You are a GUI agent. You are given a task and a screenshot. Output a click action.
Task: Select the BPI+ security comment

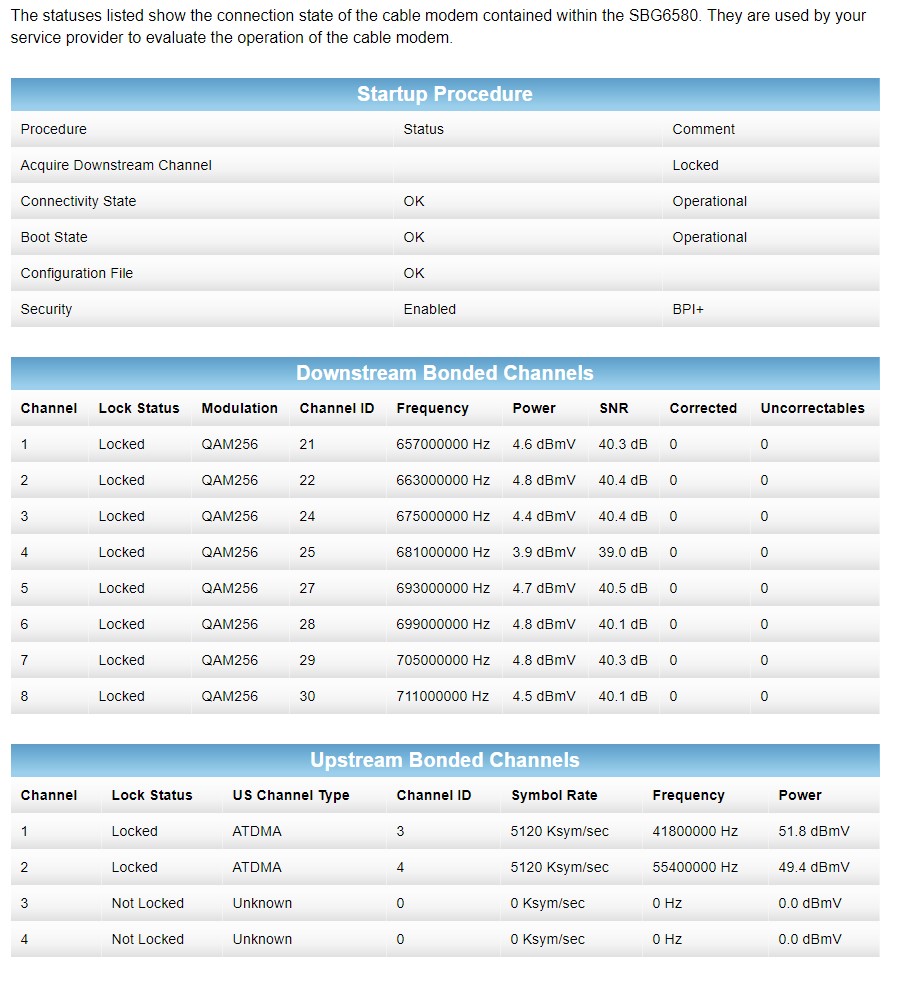pos(688,309)
